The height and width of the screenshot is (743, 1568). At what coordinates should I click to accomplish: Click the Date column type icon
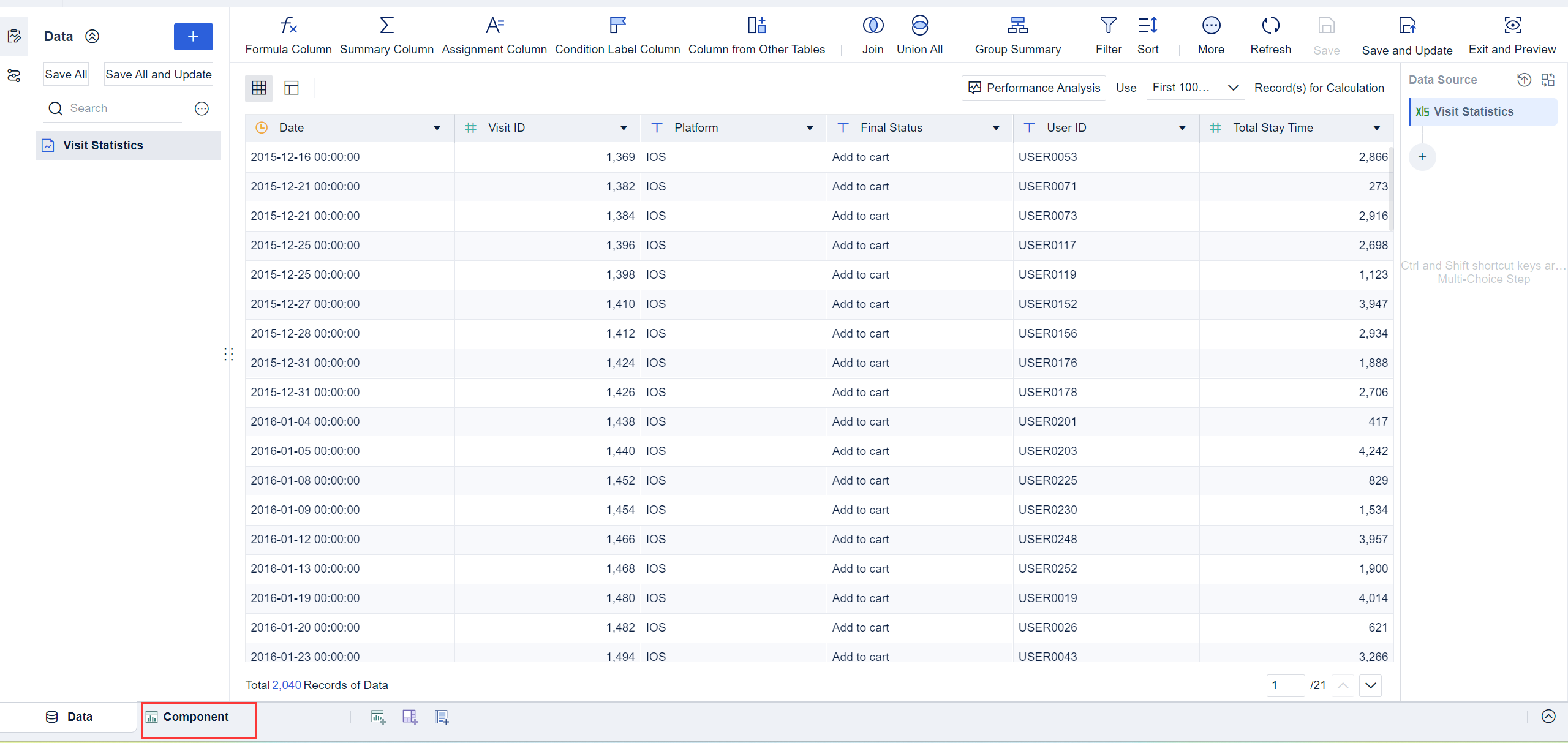pyautogui.click(x=262, y=128)
